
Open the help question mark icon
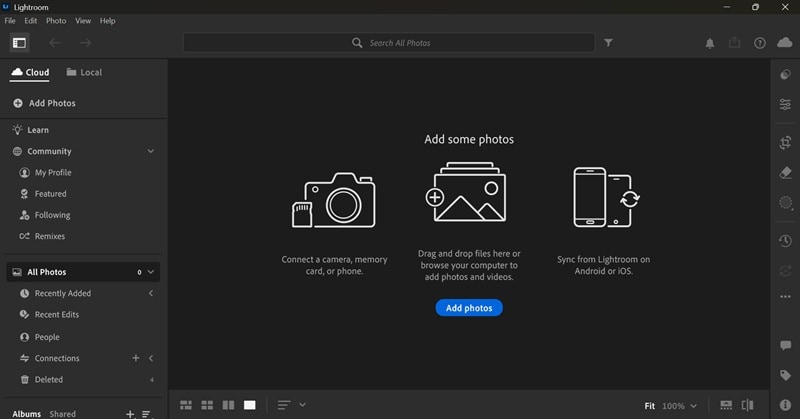(x=760, y=43)
